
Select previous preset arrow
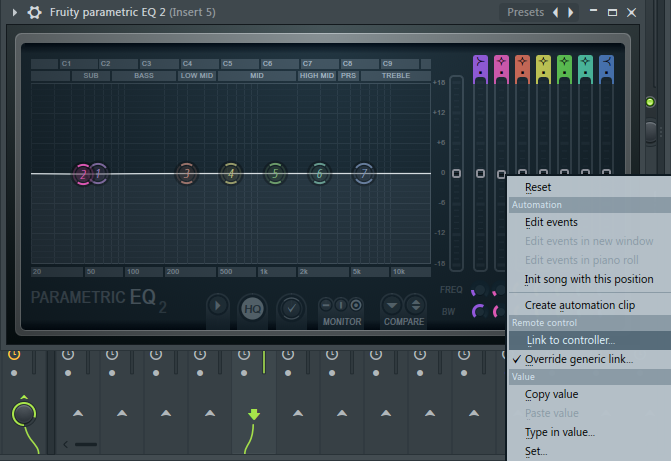(x=555, y=12)
